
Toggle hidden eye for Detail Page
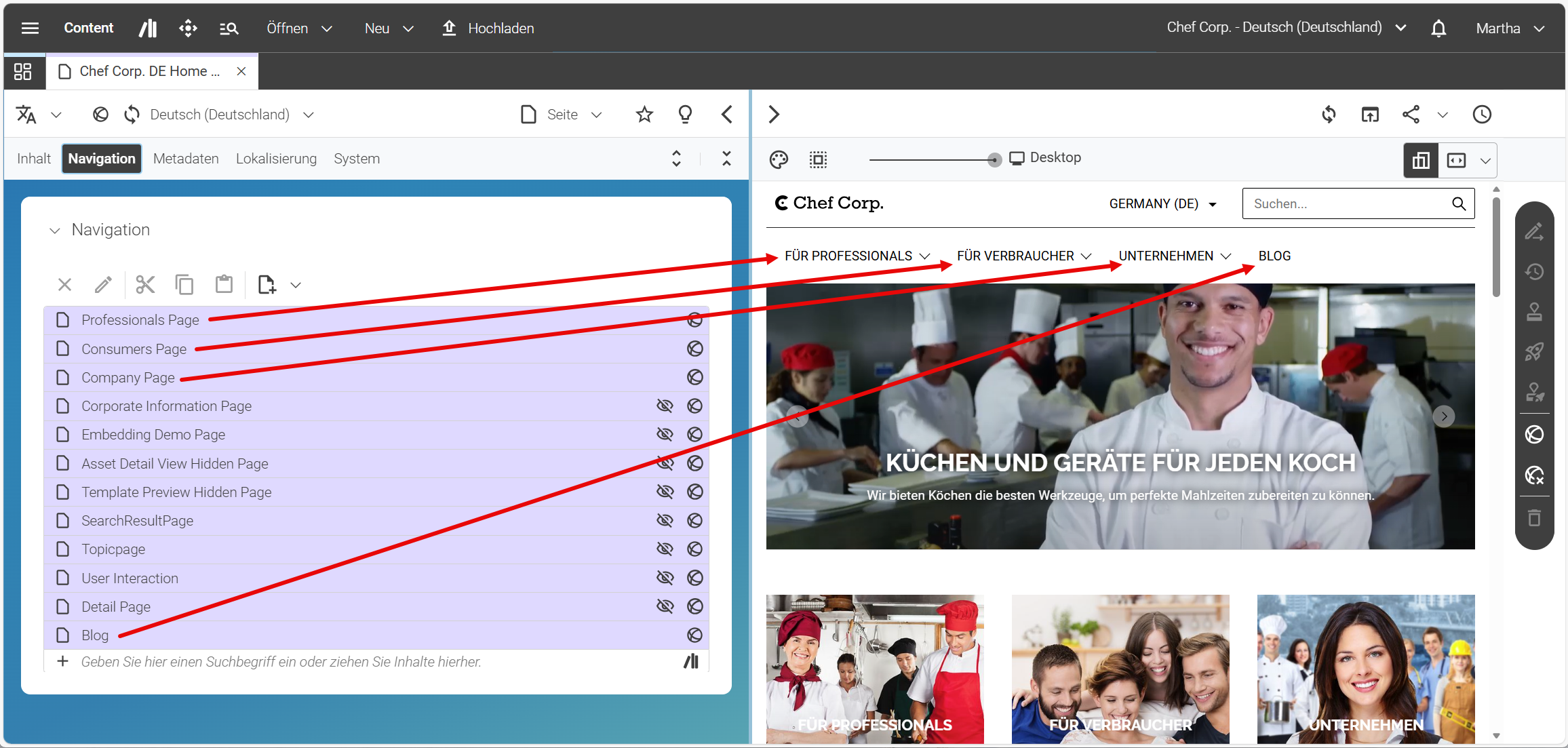(x=665, y=606)
